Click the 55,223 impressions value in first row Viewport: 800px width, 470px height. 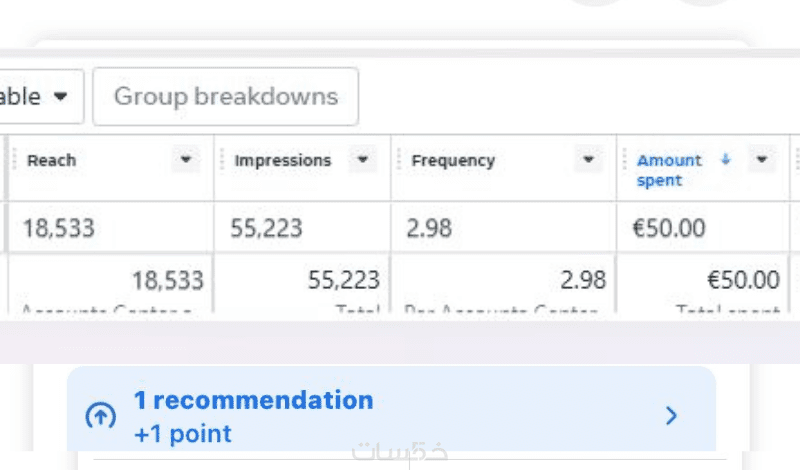[266, 228]
